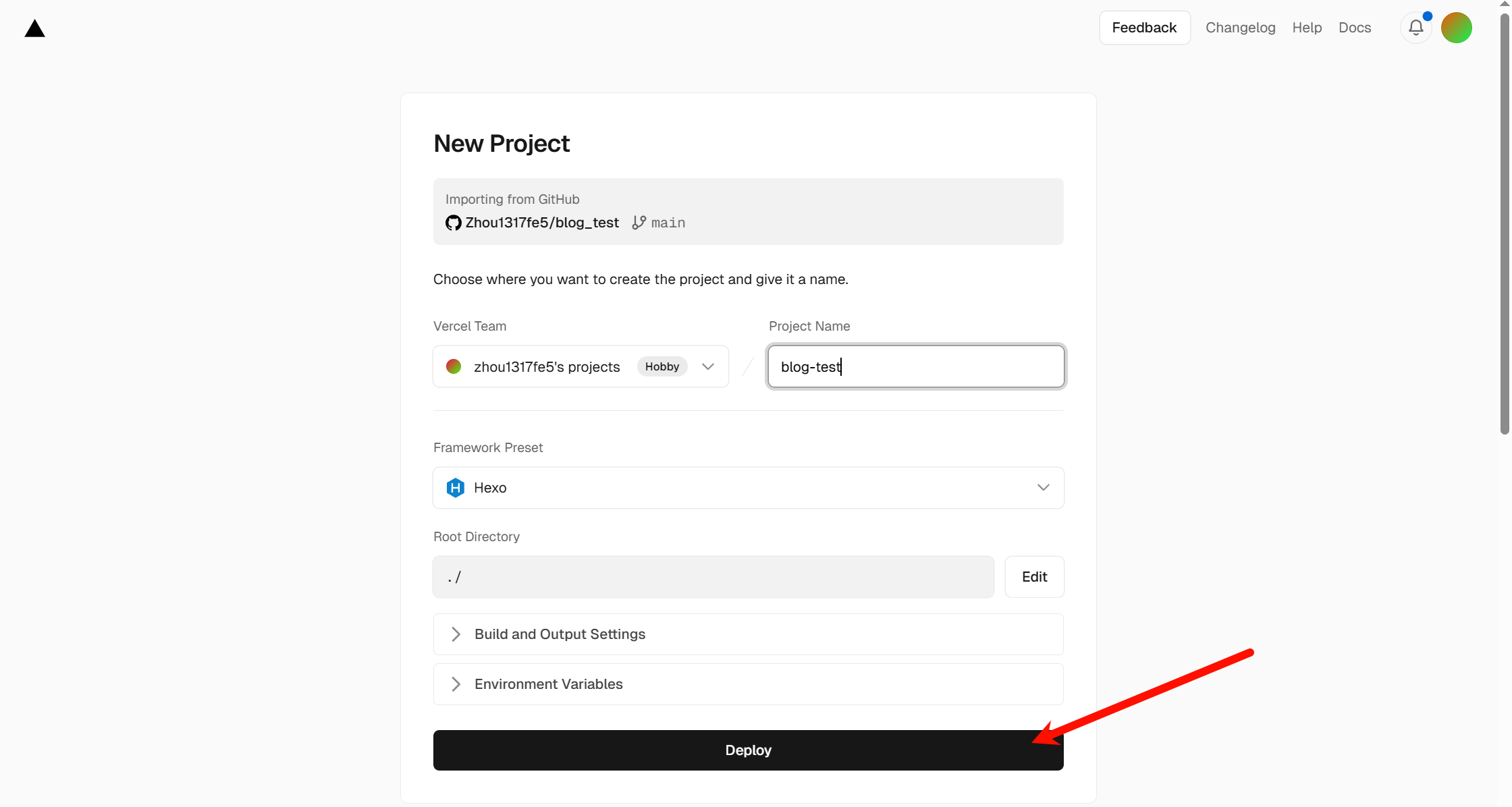Click the Hexo framework icon
The image size is (1512, 807).
(456, 487)
